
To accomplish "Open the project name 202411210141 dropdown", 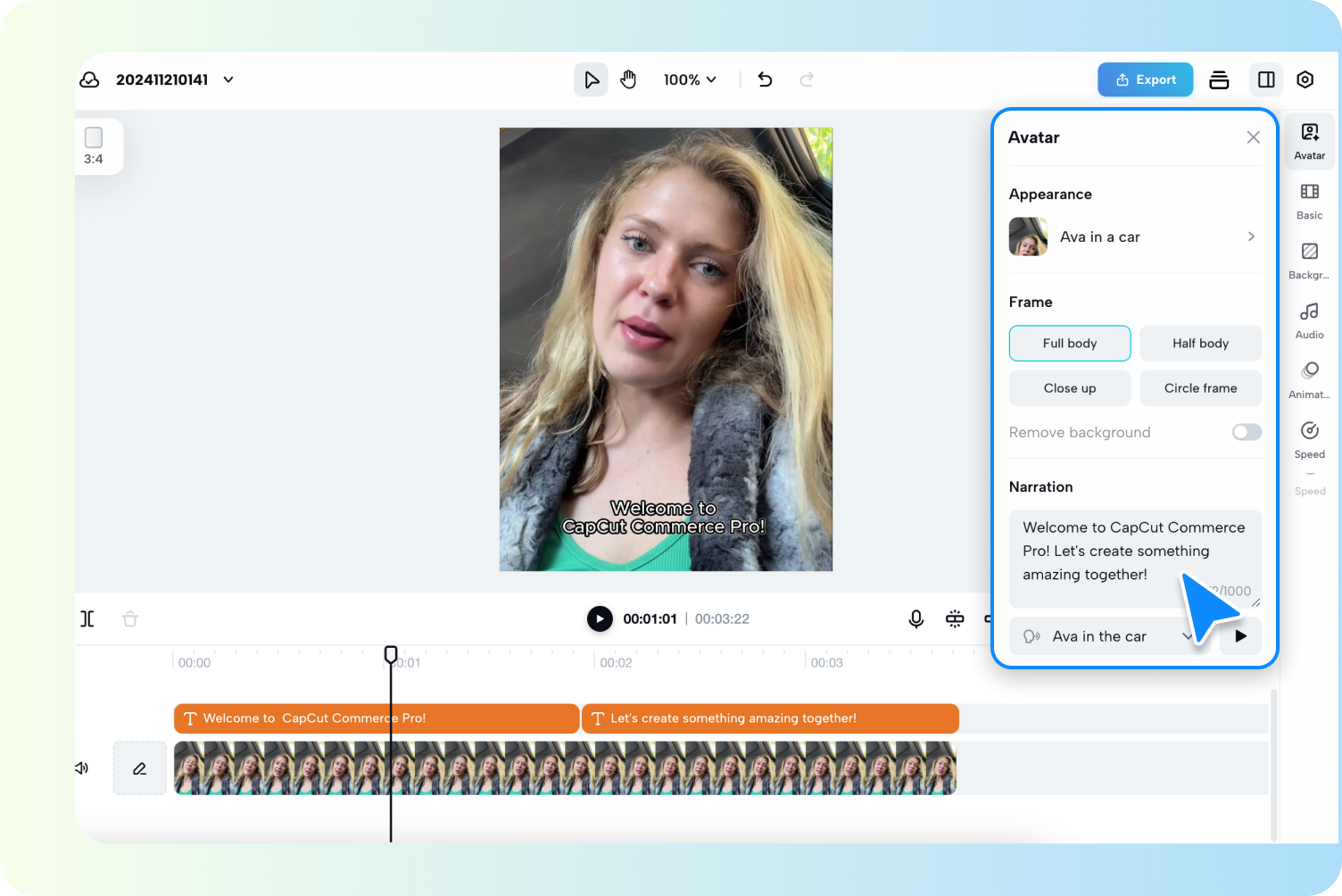I will (228, 79).
